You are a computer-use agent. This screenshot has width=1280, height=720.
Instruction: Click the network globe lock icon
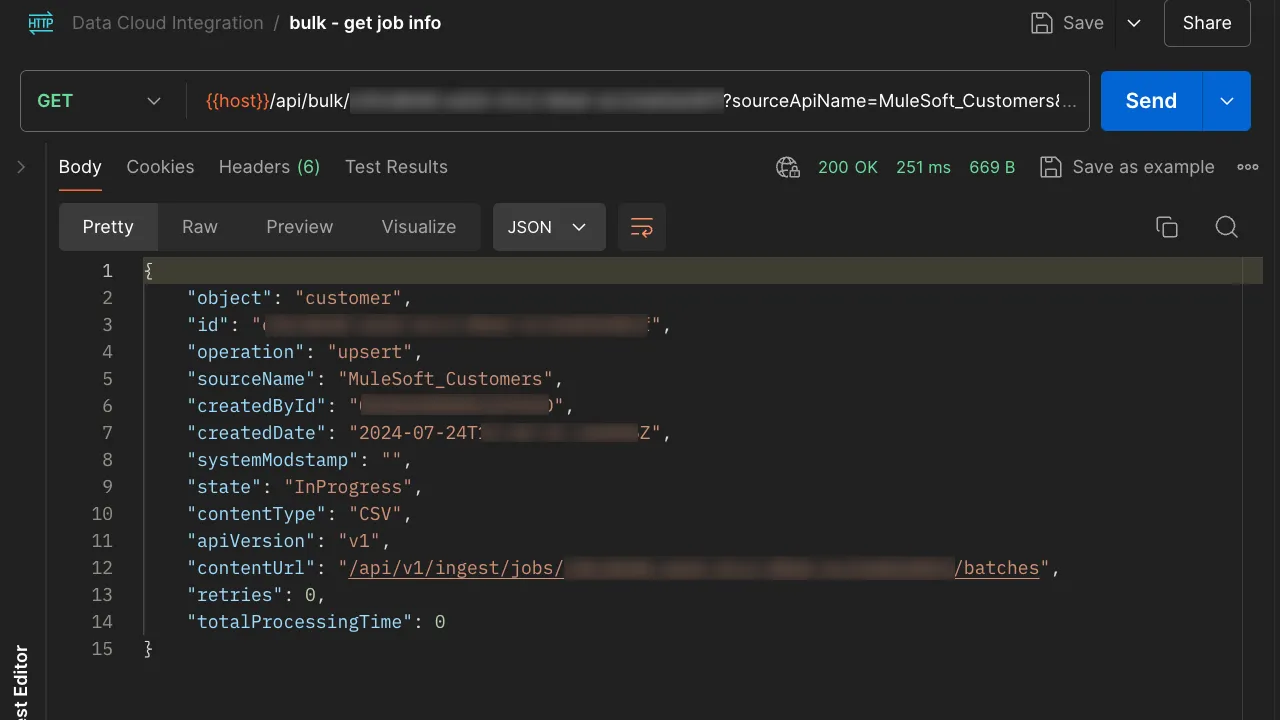[788, 167]
